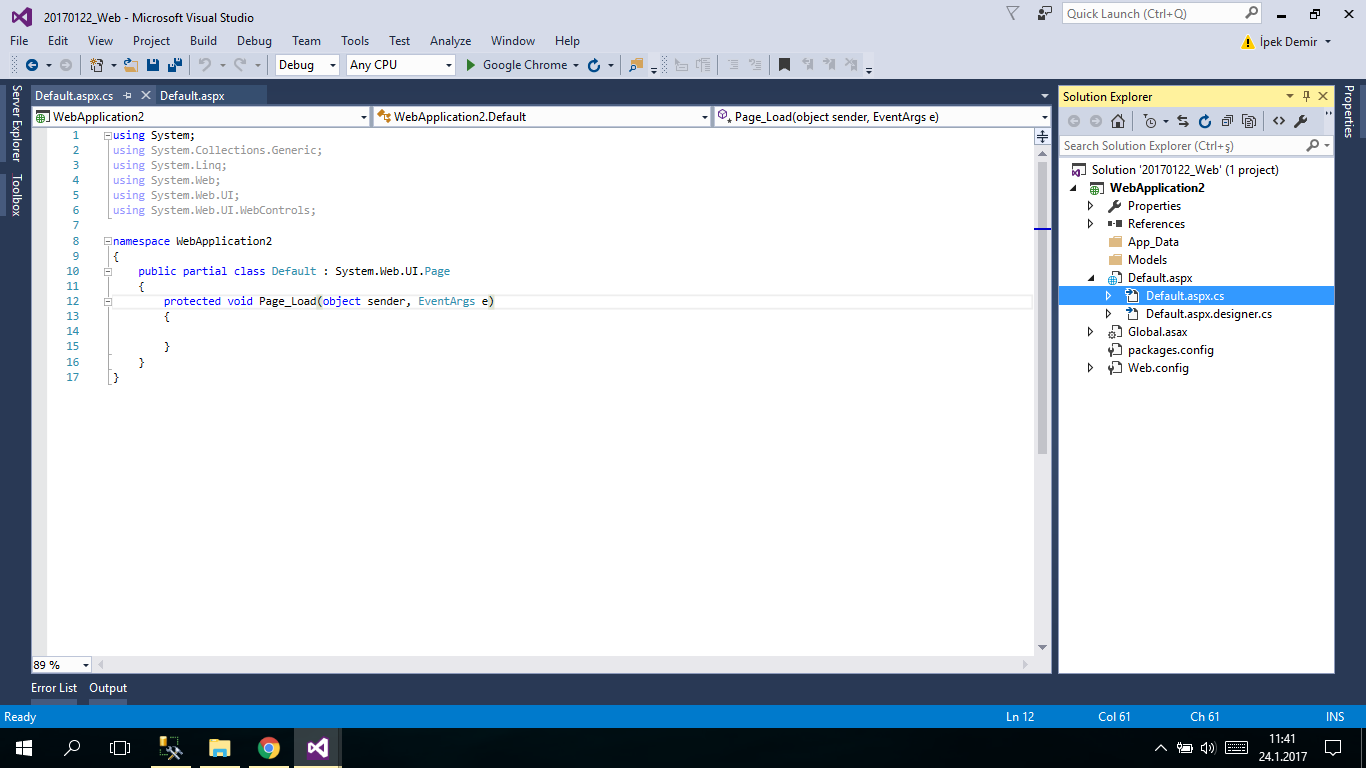Screen dimensions: 1366x768
Task: Sync Solution Explorer with active document
Action: coord(1184,120)
